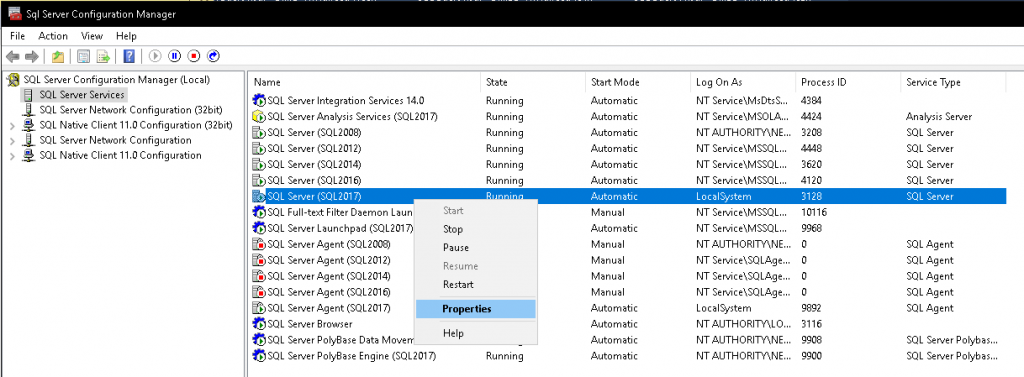Select the SQL Server (SQL2017) row name

click(314, 196)
